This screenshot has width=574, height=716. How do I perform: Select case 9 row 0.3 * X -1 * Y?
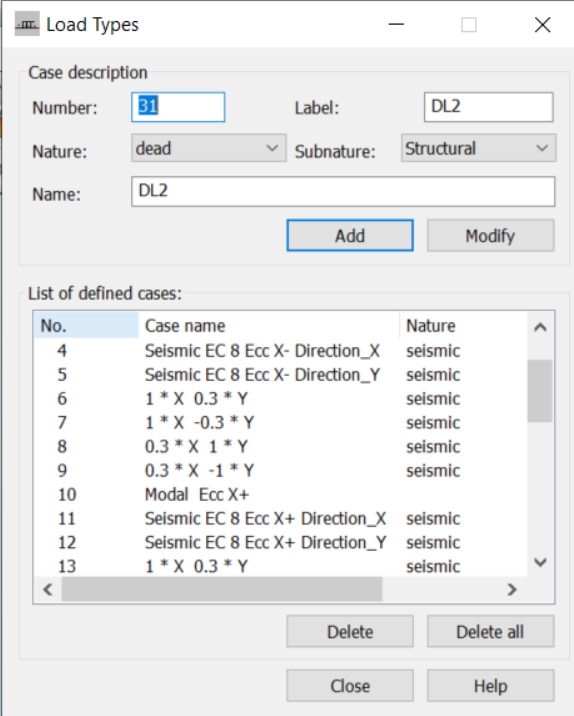click(280, 471)
